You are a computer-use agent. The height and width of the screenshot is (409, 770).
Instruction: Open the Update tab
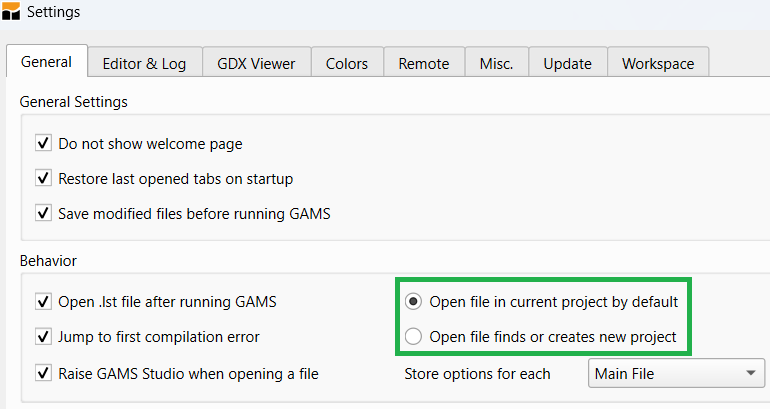pos(567,63)
